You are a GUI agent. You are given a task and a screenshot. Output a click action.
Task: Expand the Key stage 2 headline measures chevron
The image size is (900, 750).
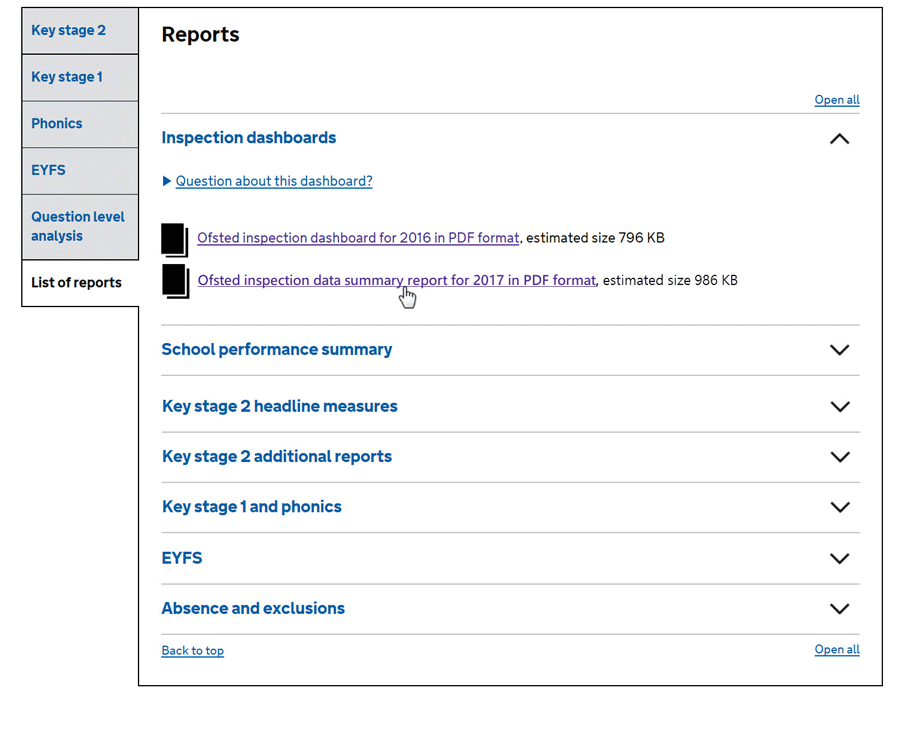point(840,406)
